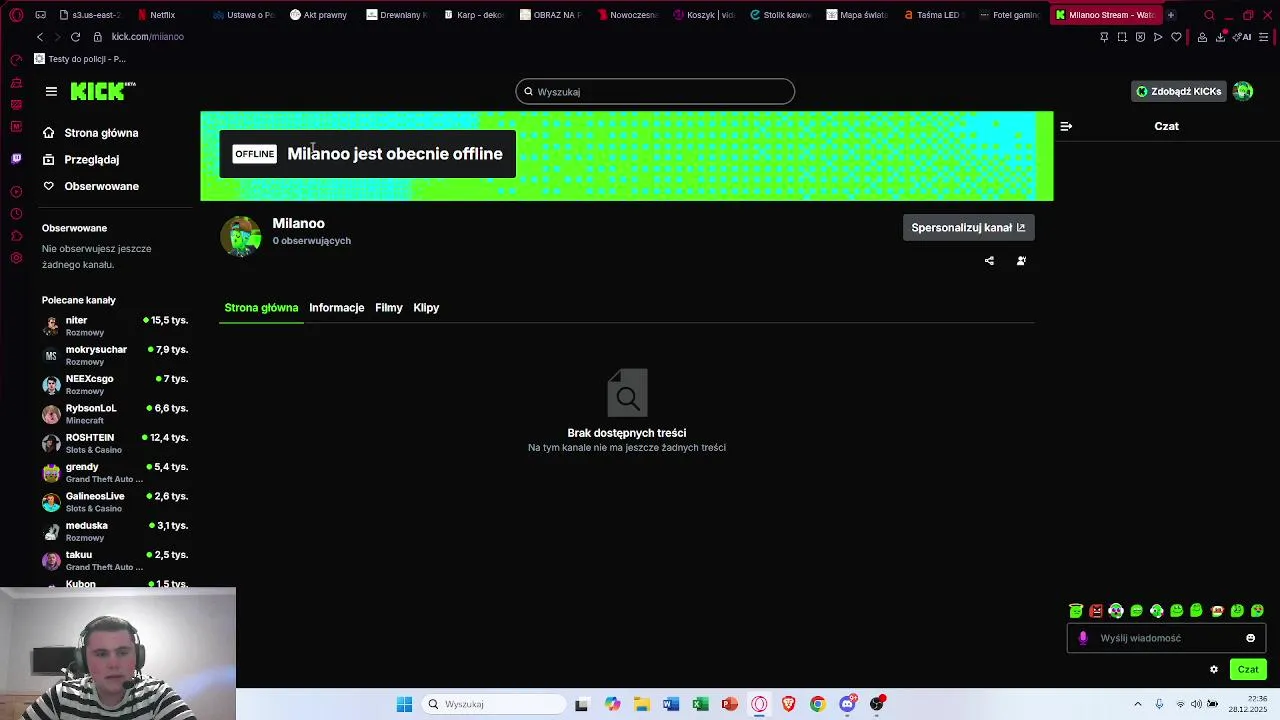Image resolution: width=1280 pixels, height=720 pixels.
Task: Switch to Informacje tab
Action: point(336,308)
